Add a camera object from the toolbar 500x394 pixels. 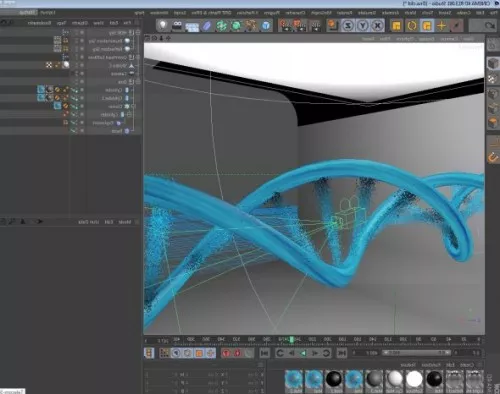coord(177,25)
